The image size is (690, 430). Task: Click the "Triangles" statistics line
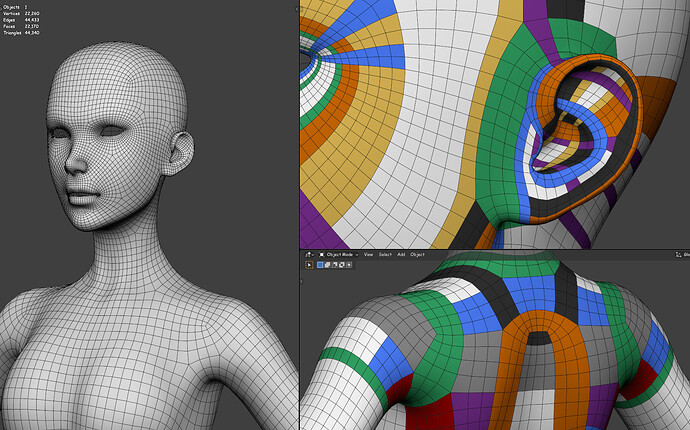tap(21, 33)
